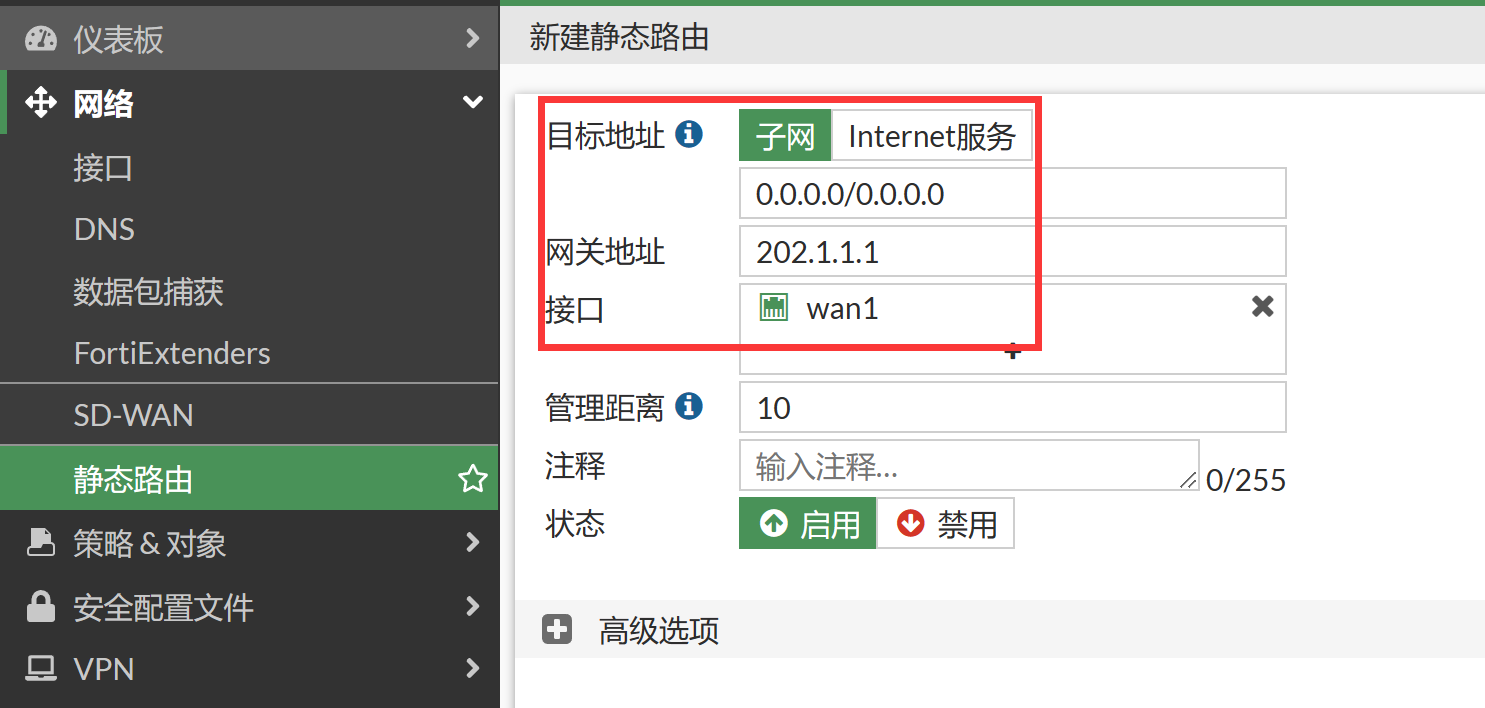Click the 注释 comment text box

click(x=968, y=466)
